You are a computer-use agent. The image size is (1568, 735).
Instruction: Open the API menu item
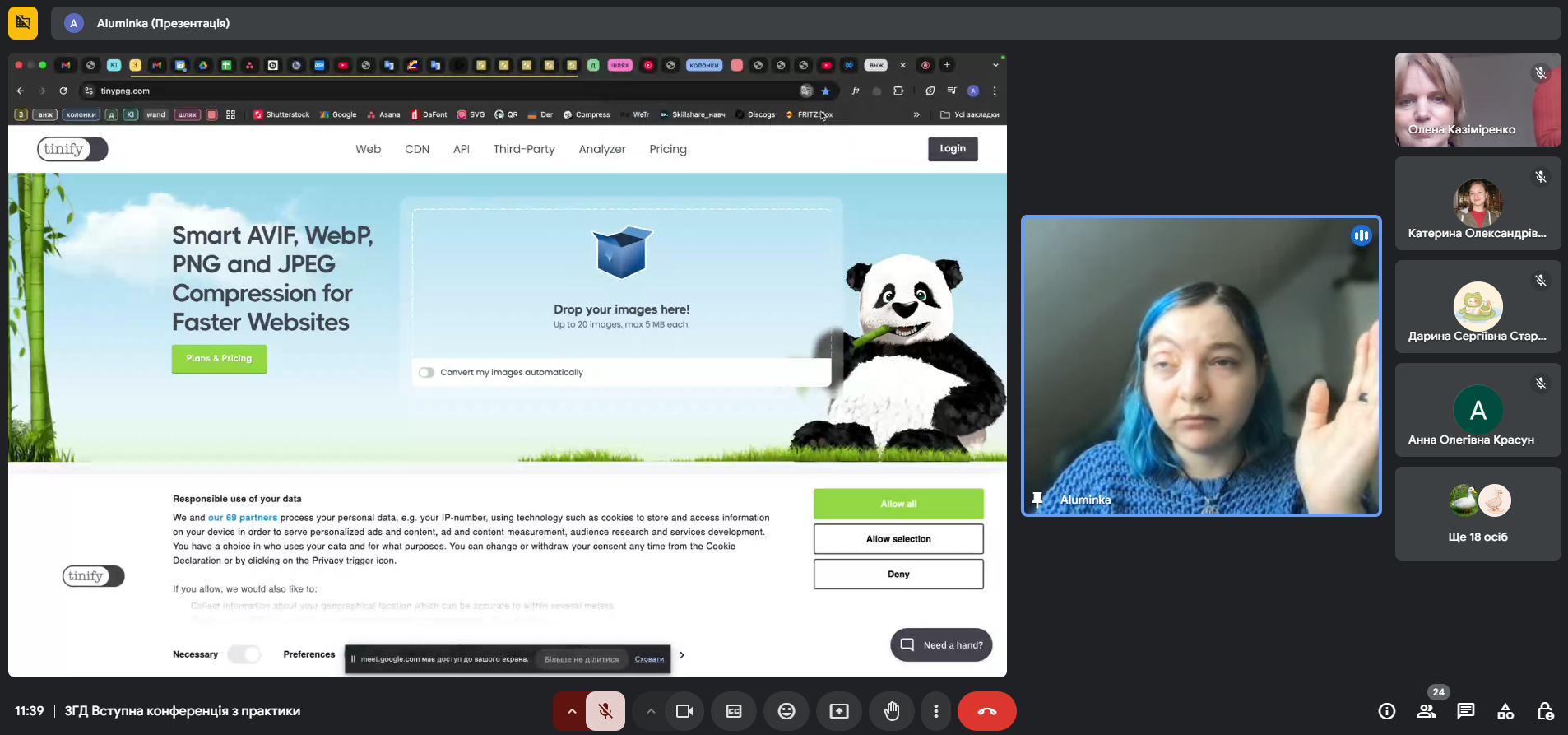(x=462, y=149)
